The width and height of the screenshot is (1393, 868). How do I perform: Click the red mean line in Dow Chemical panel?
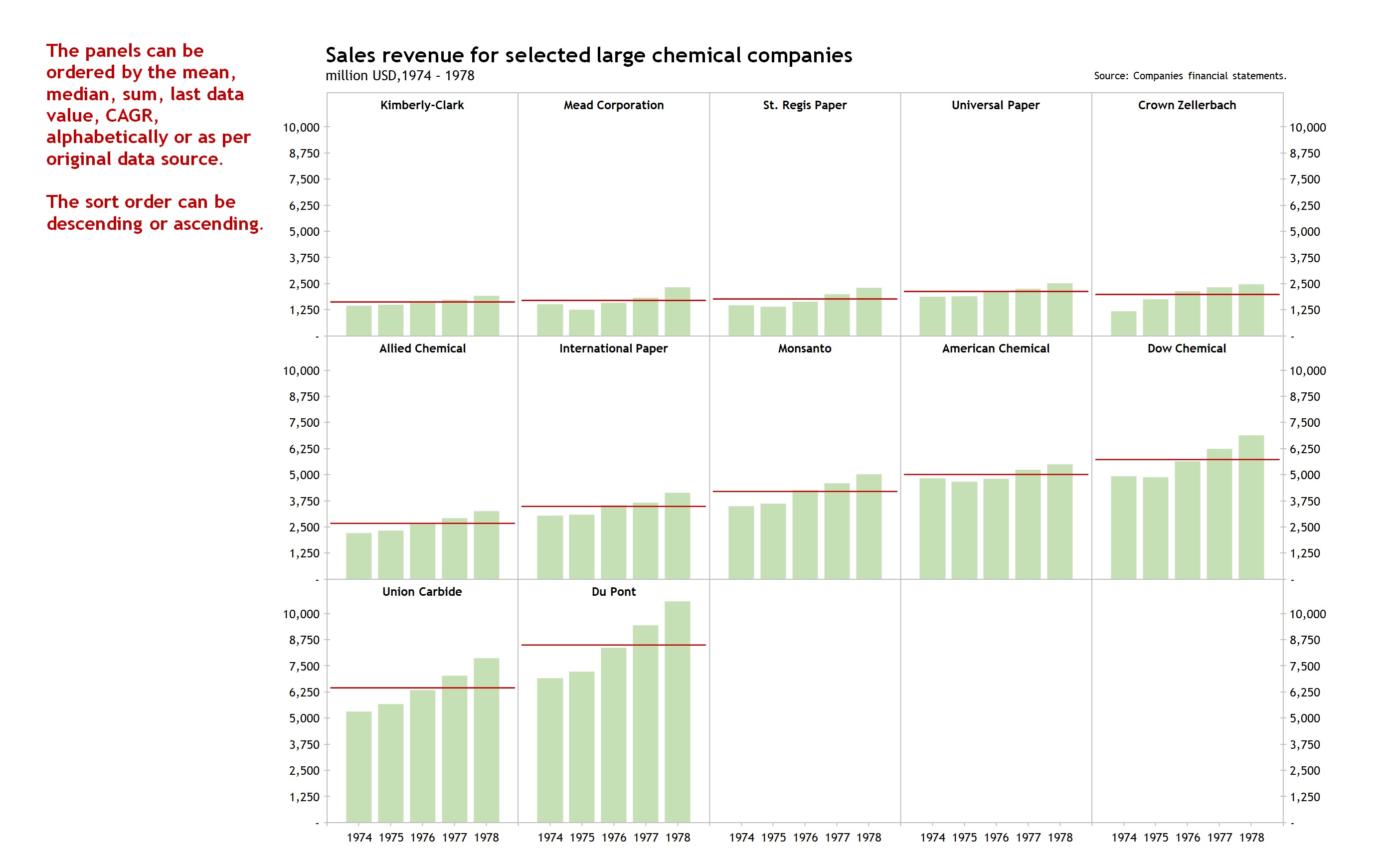tap(1187, 459)
